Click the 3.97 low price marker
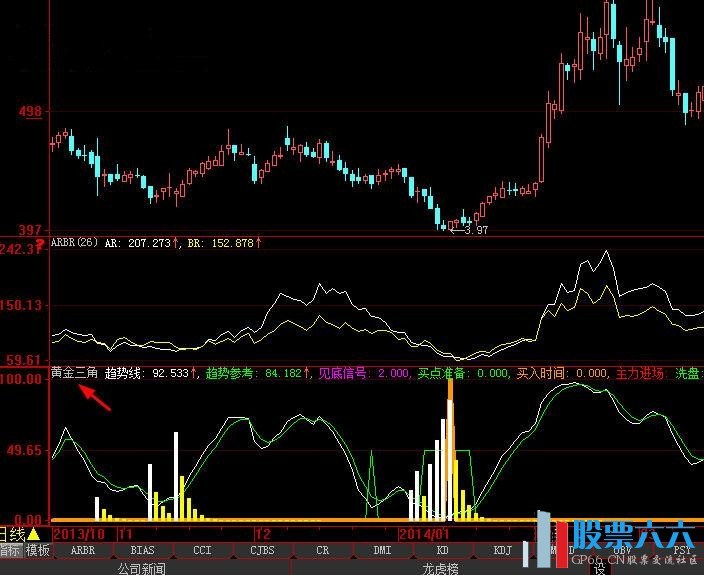This screenshot has height=575, width=704. [476, 231]
